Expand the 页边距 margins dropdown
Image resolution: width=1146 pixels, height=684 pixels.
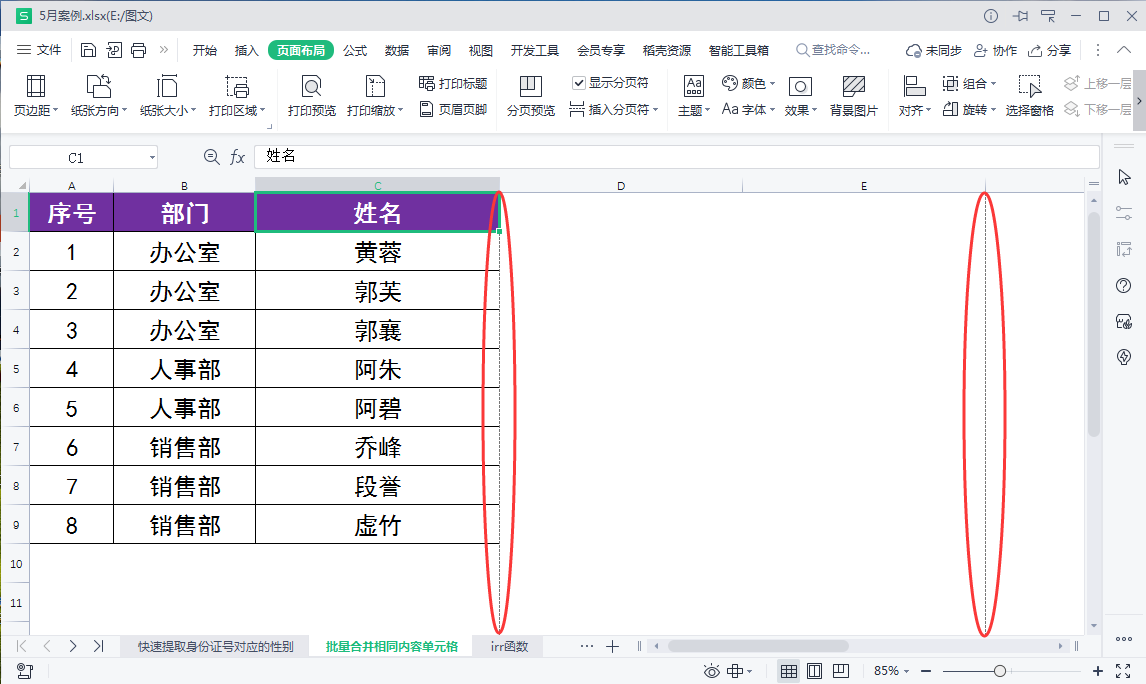coord(36,110)
